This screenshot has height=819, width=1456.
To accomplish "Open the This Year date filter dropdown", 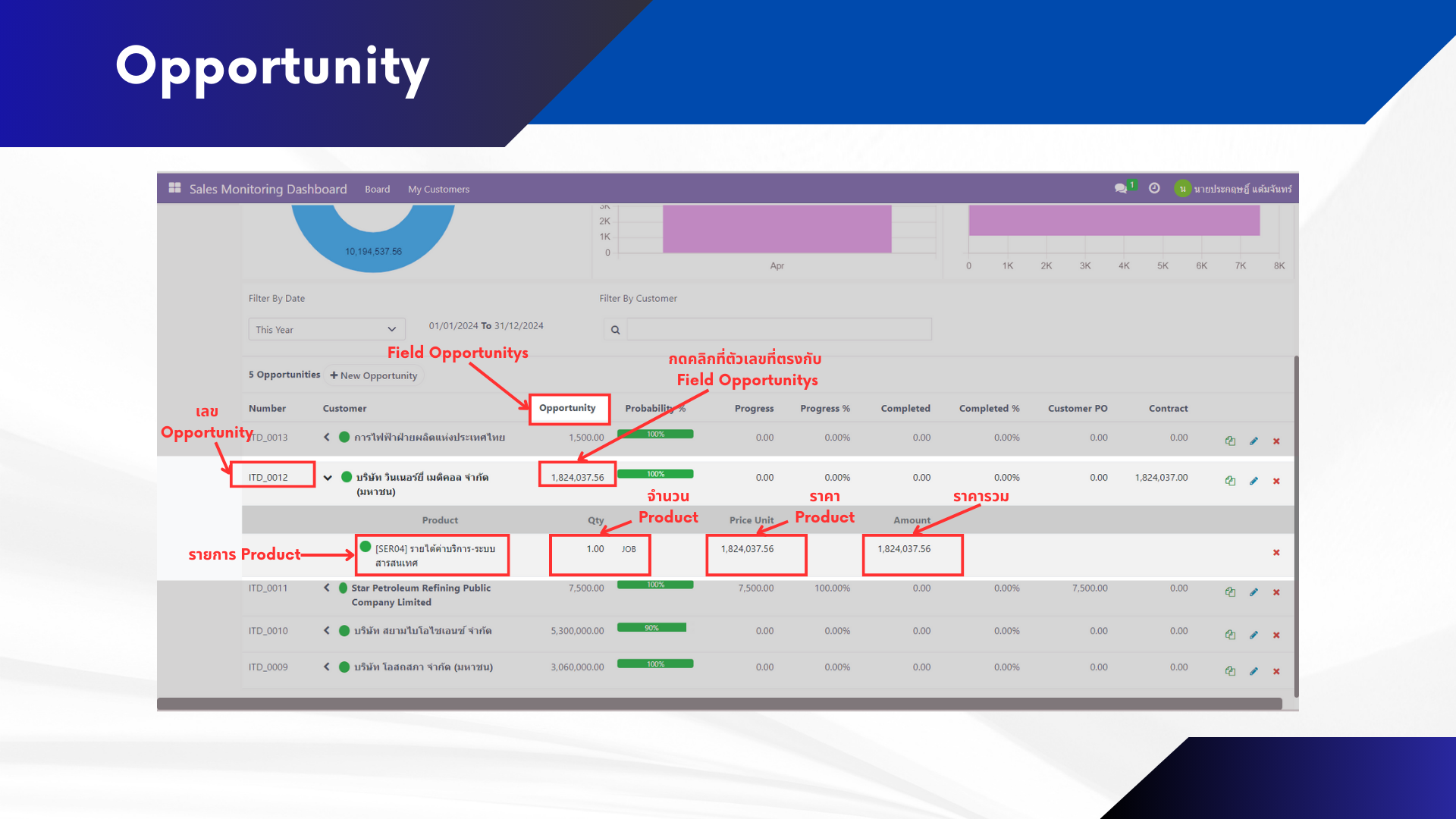I will [x=326, y=330].
